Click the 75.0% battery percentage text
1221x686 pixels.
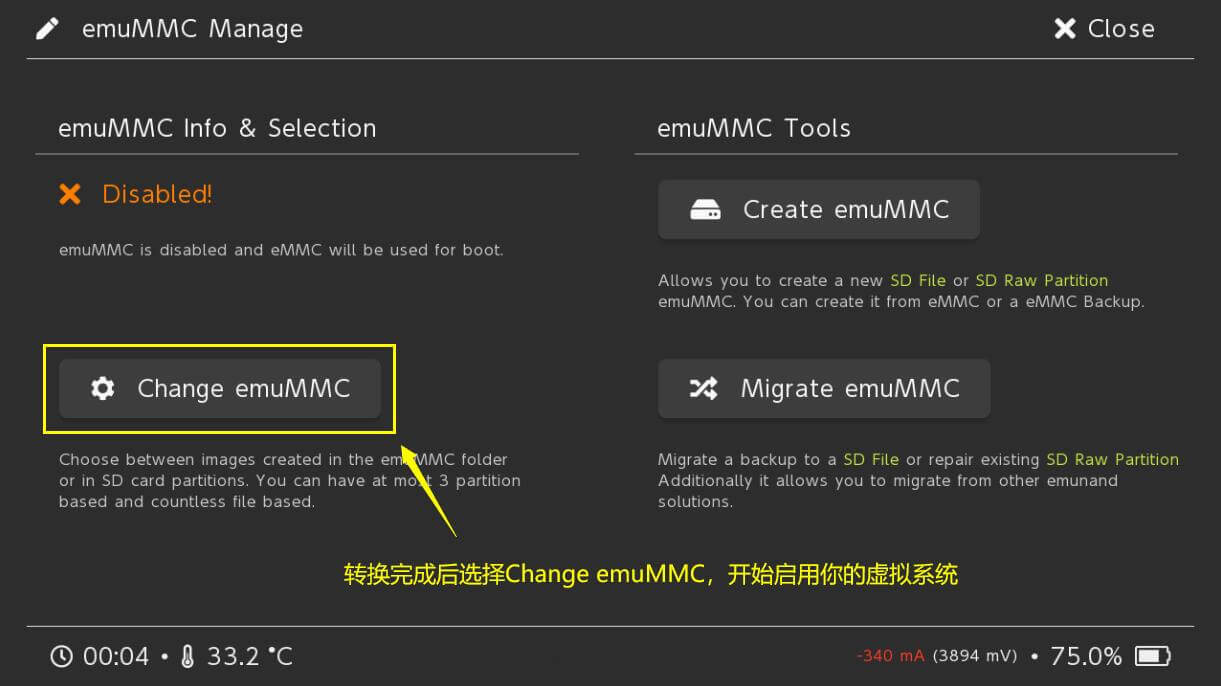pyautogui.click(x=1086, y=656)
